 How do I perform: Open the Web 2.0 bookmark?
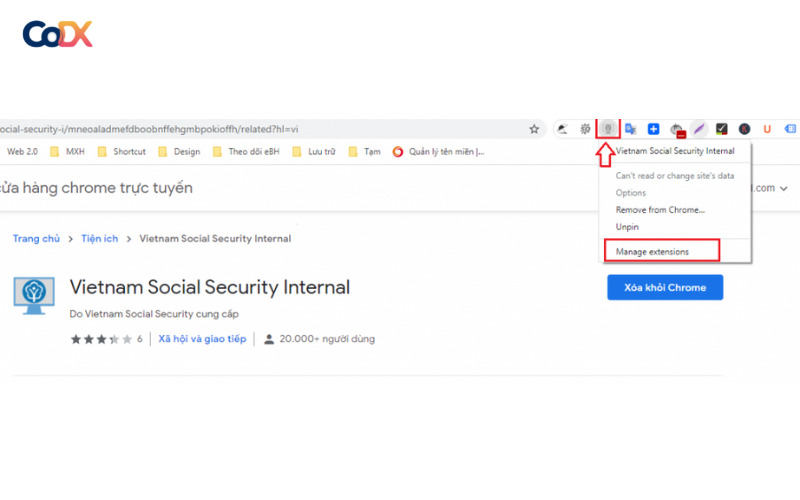[22, 152]
